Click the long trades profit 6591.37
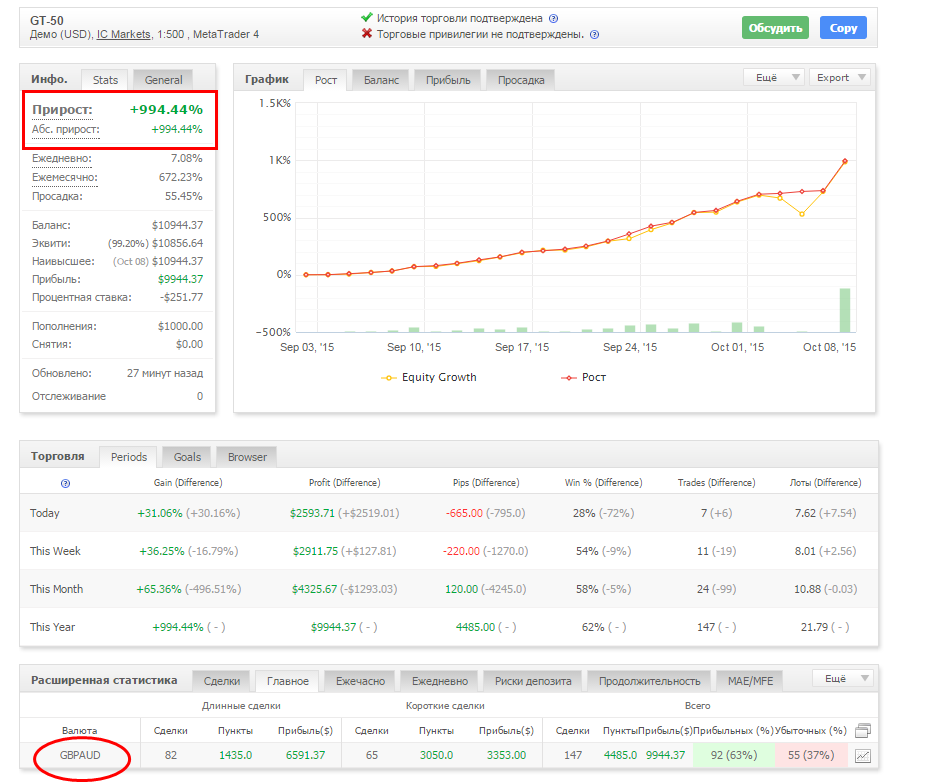931x784 pixels. [x=305, y=755]
